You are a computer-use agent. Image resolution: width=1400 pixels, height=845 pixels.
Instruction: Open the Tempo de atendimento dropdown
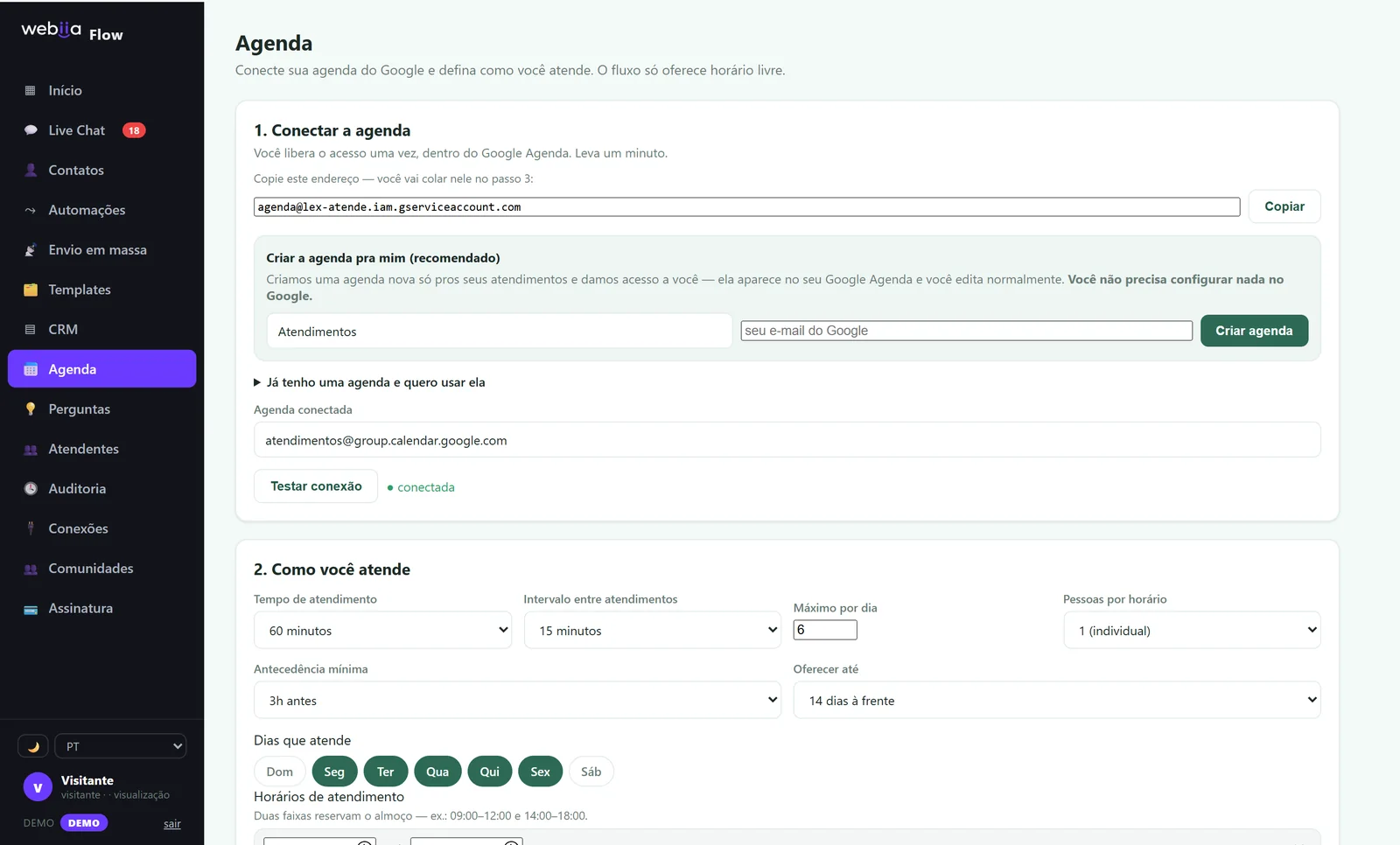(383, 630)
